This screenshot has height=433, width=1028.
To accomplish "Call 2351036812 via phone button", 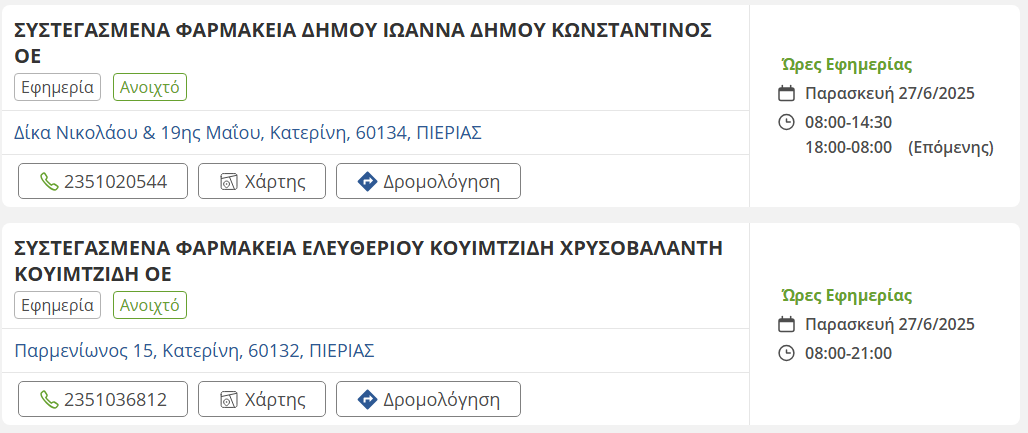I will (x=103, y=400).
